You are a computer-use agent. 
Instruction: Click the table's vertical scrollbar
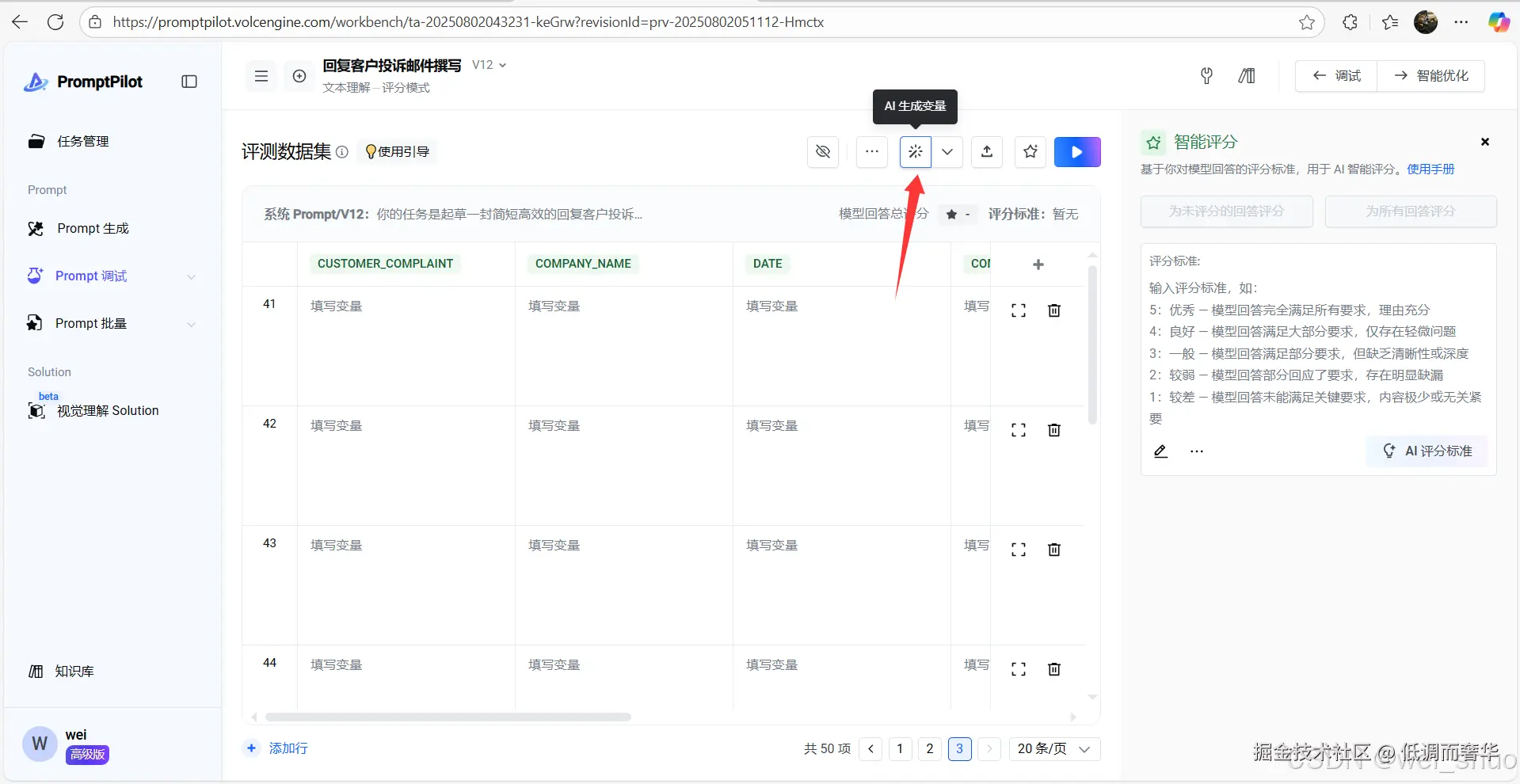pyautogui.click(x=1092, y=344)
